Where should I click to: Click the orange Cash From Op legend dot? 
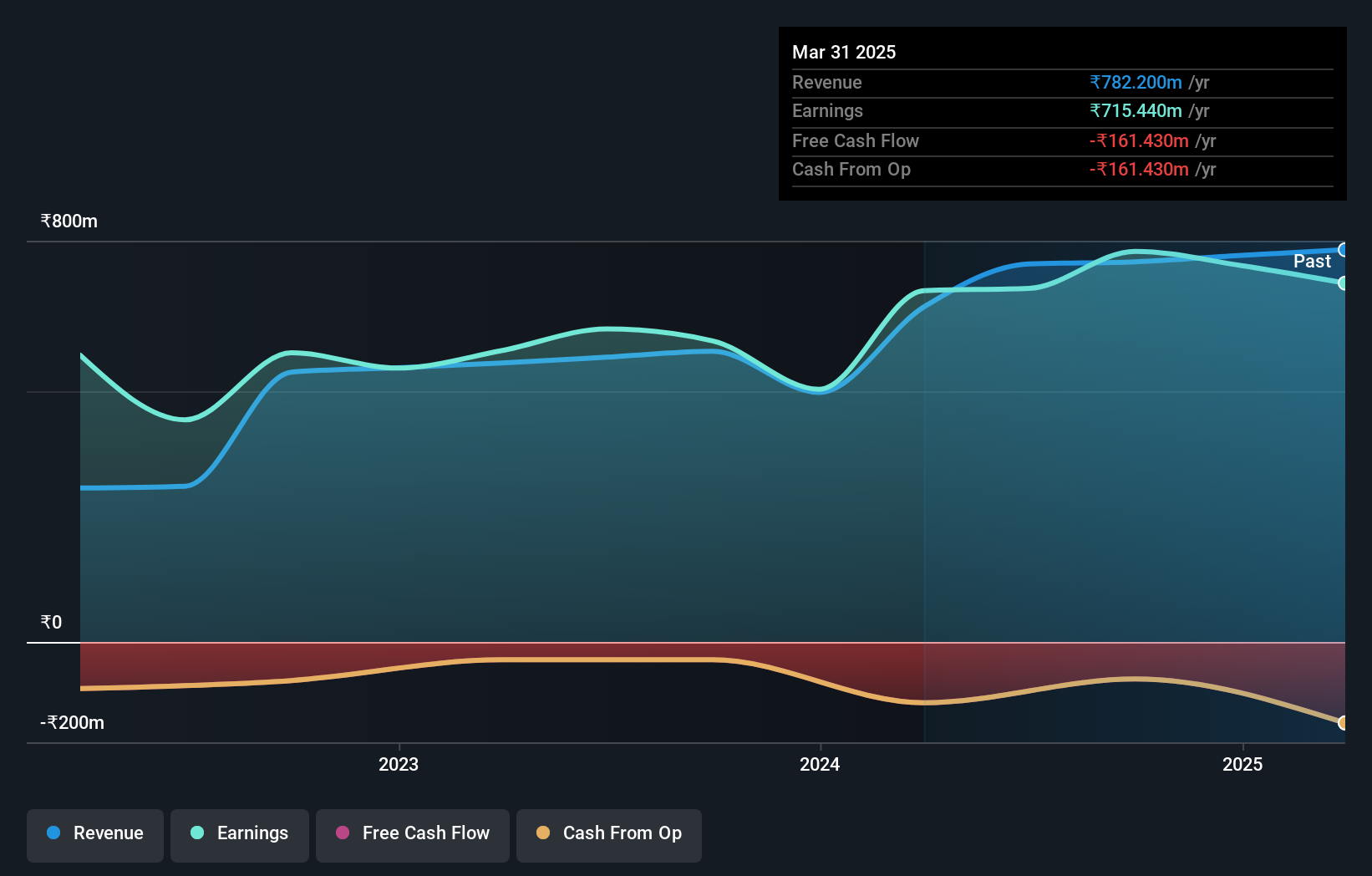pyautogui.click(x=543, y=833)
